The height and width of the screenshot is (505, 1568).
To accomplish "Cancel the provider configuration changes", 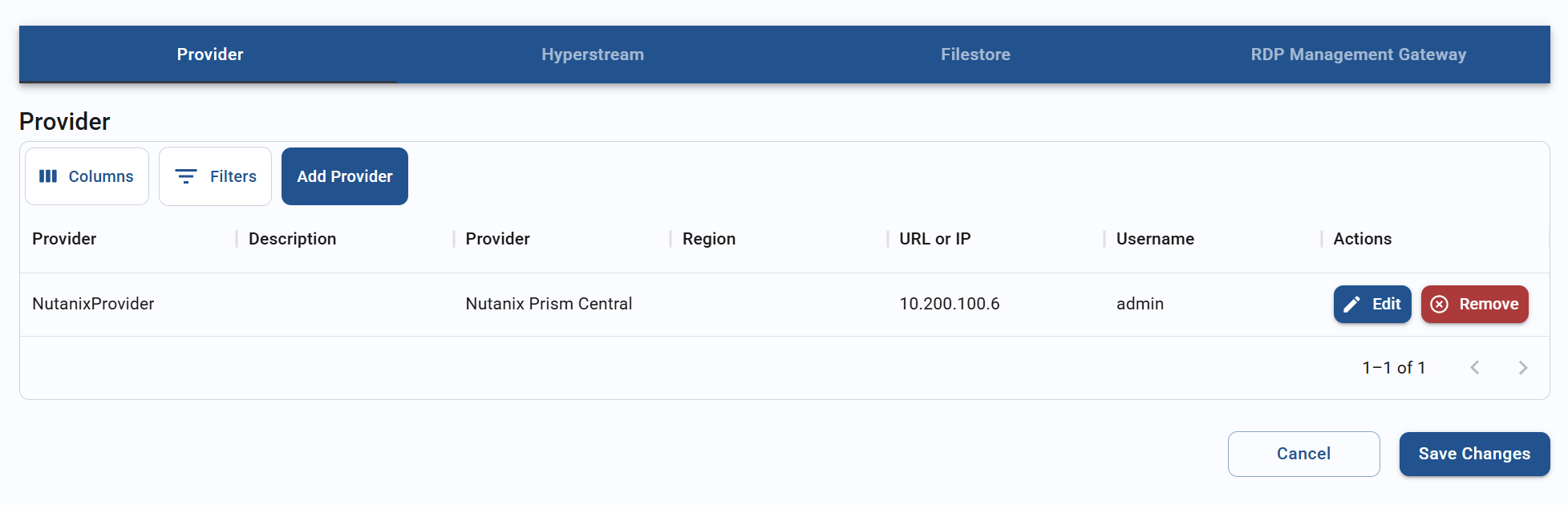I will 1303,454.
